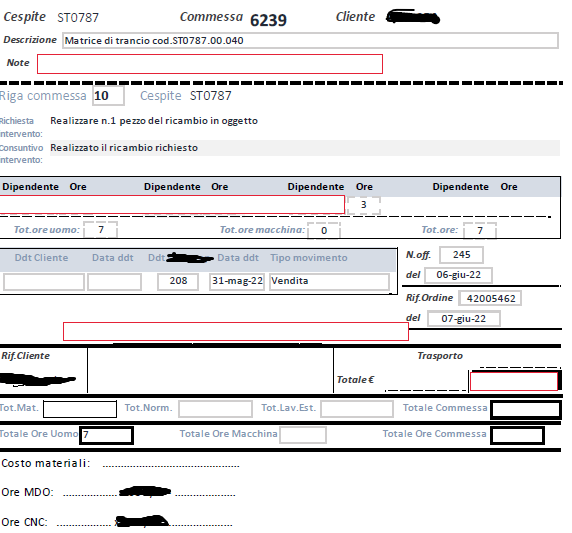Click the Ddt number field showing 208
This screenshot has height=533, width=572.
pos(178,282)
